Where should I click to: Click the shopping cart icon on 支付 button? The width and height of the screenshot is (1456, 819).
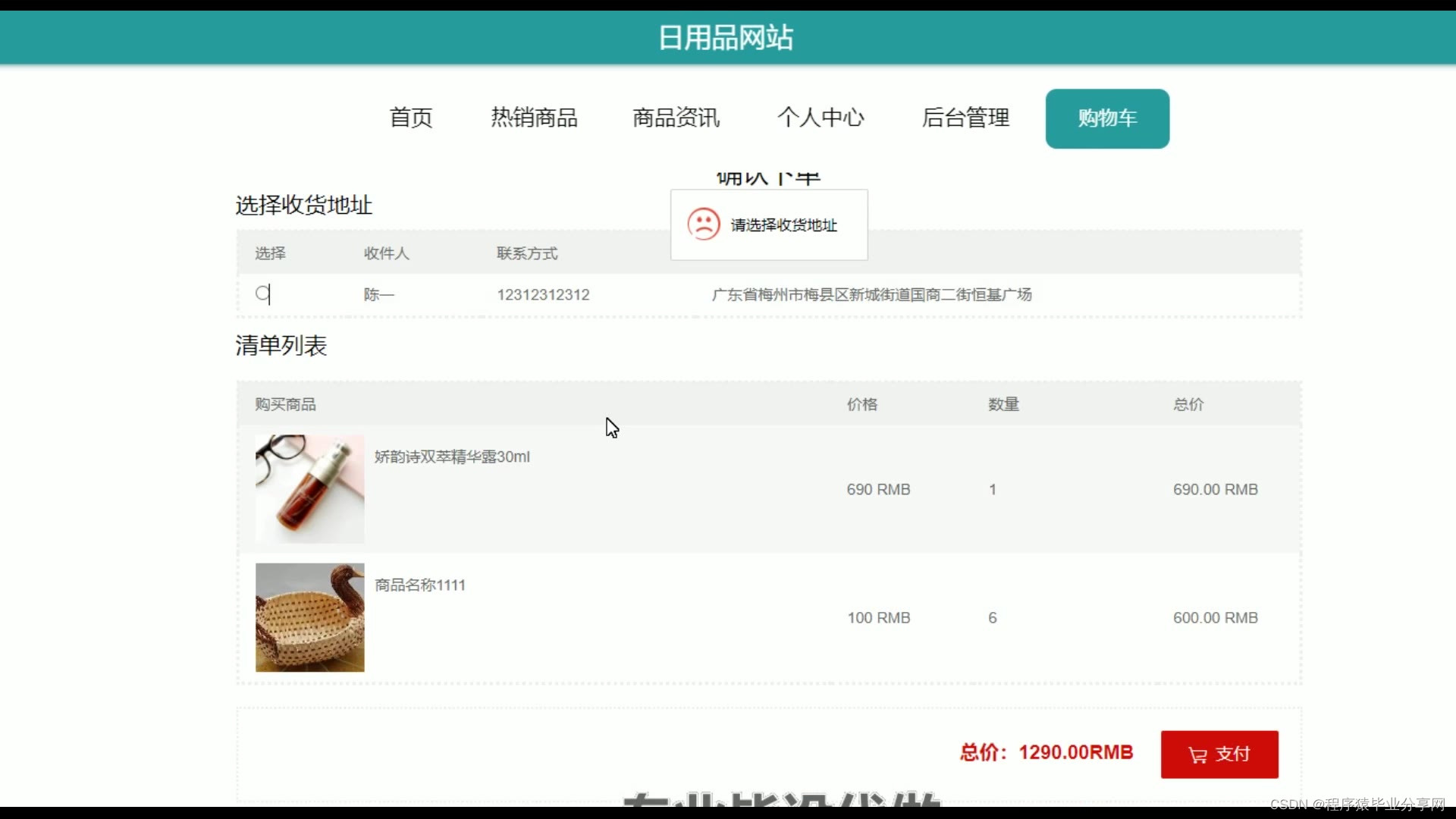tap(1197, 755)
